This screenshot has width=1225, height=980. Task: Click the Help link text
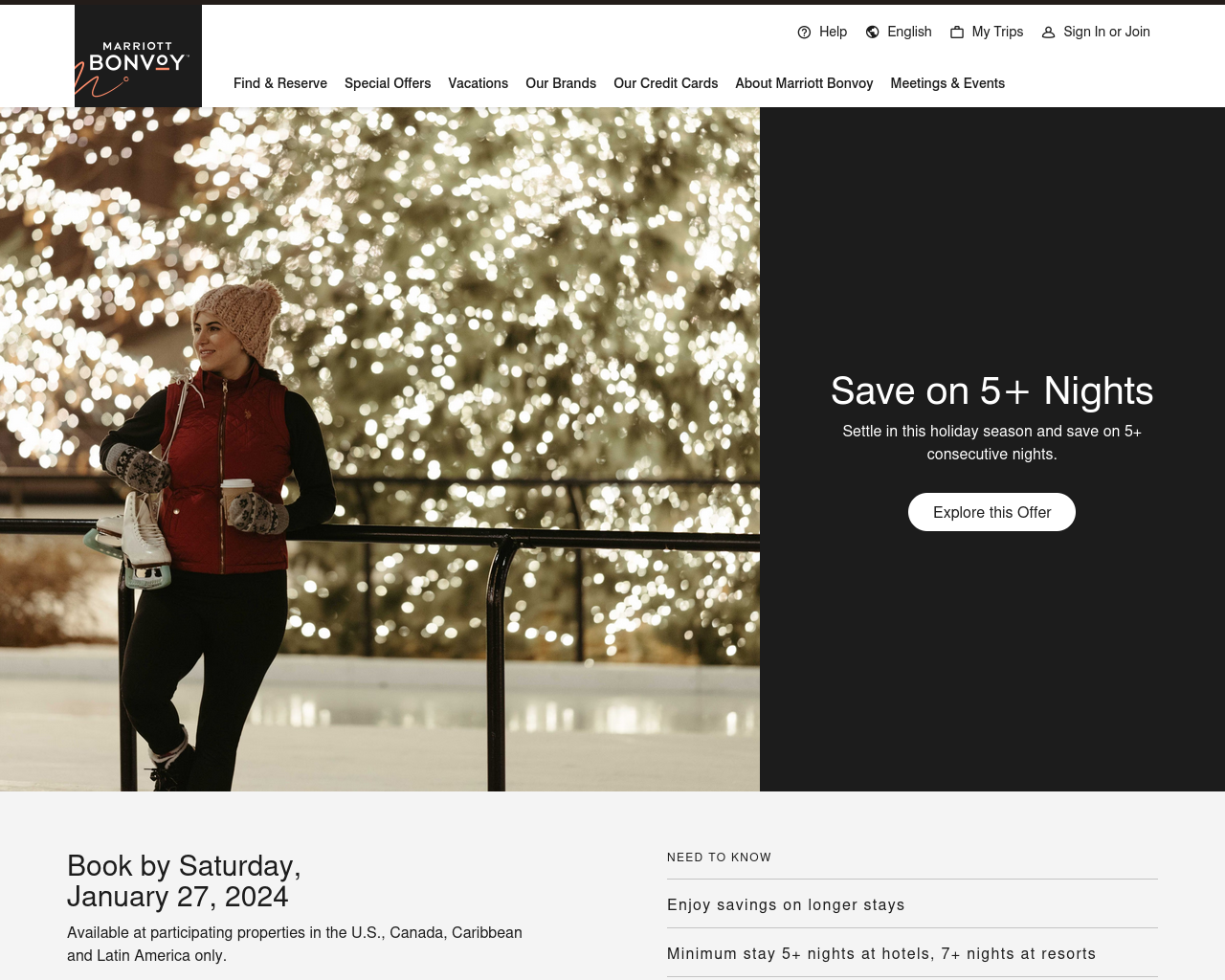tap(833, 32)
